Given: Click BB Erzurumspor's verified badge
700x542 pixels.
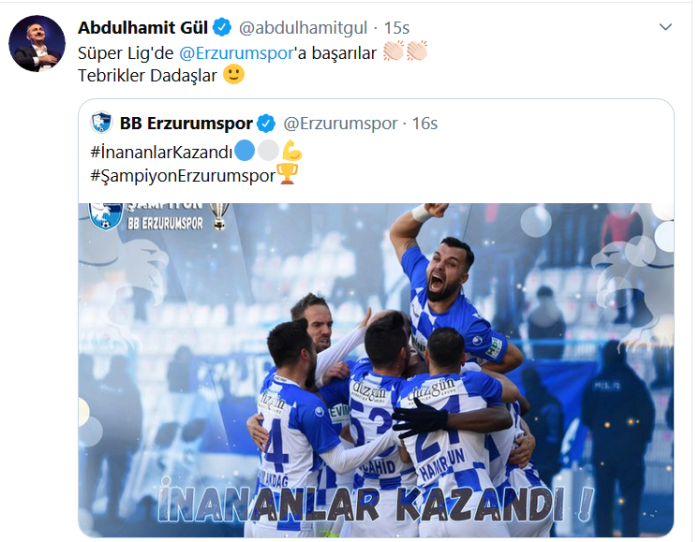Looking at the screenshot, I should (267, 123).
